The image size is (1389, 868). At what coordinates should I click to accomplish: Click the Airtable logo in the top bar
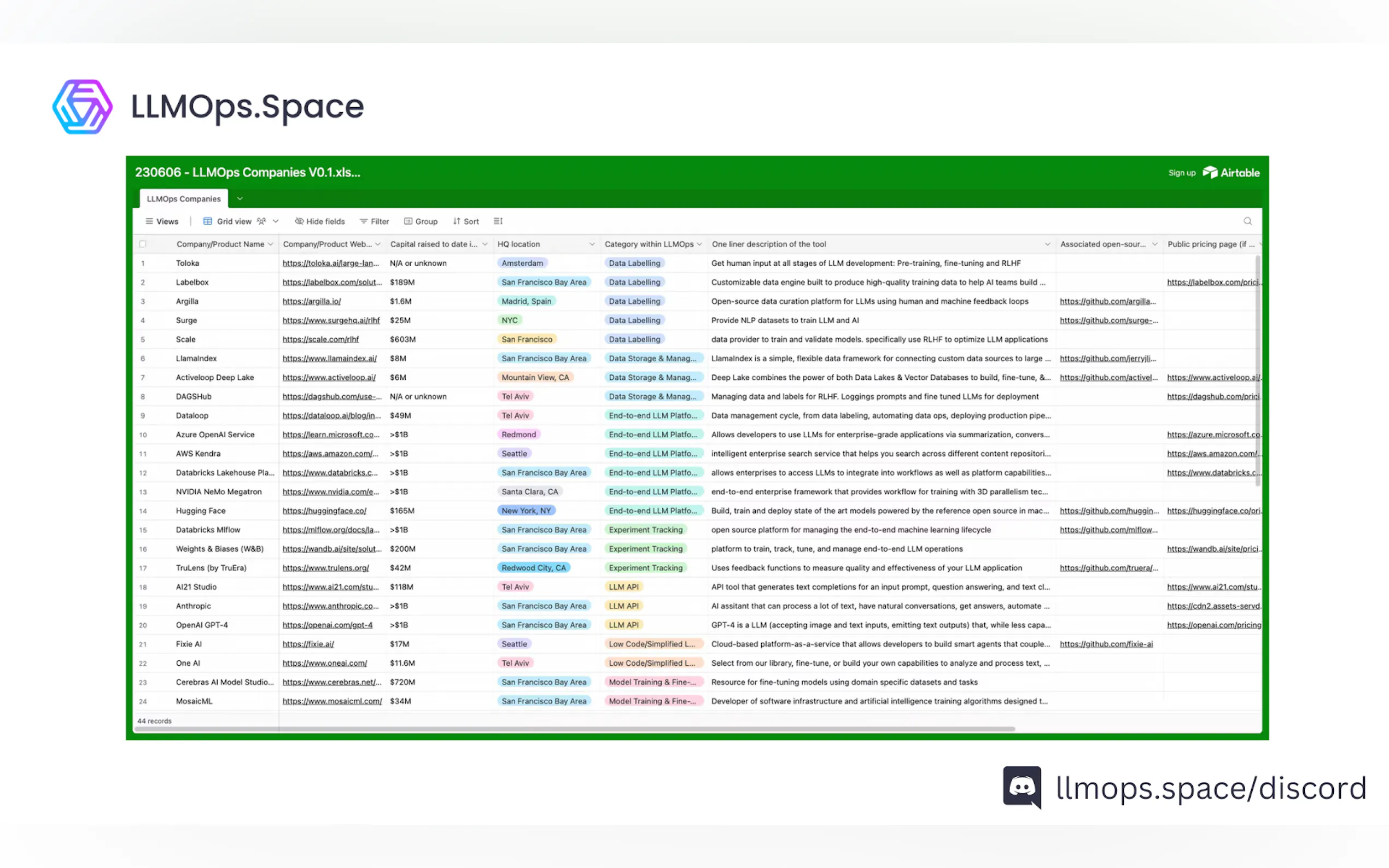1210,172
